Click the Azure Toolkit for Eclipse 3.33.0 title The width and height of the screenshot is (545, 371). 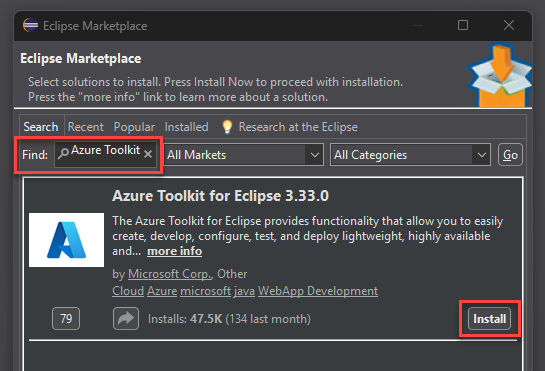click(x=220, y=196)
